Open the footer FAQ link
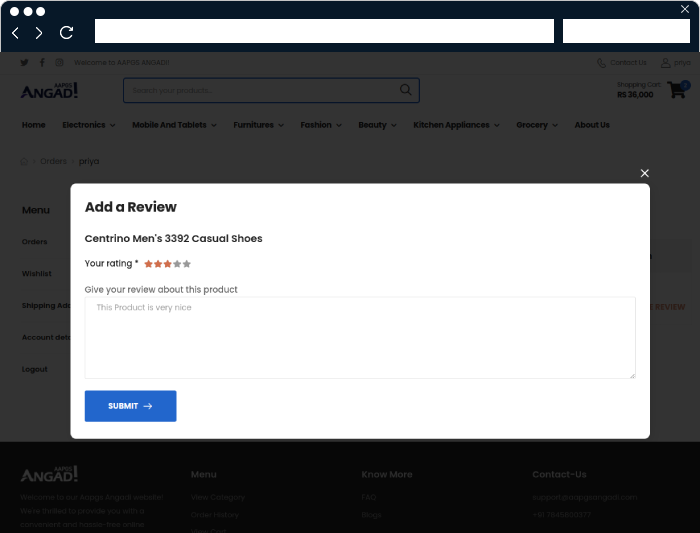 [x=369, y=497]
